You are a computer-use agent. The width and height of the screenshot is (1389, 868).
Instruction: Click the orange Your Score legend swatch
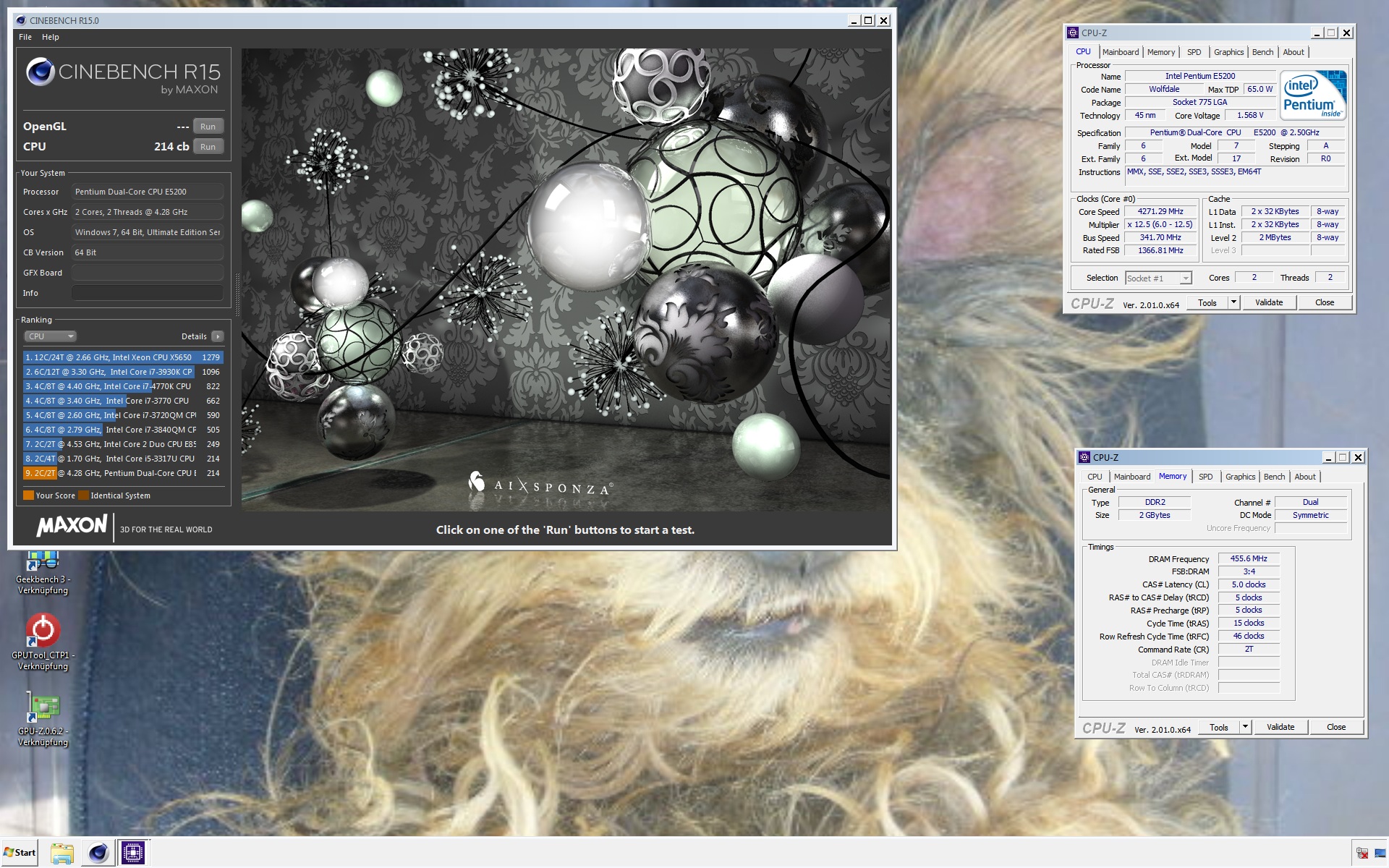pyautogui.click(x=28, y=495)
